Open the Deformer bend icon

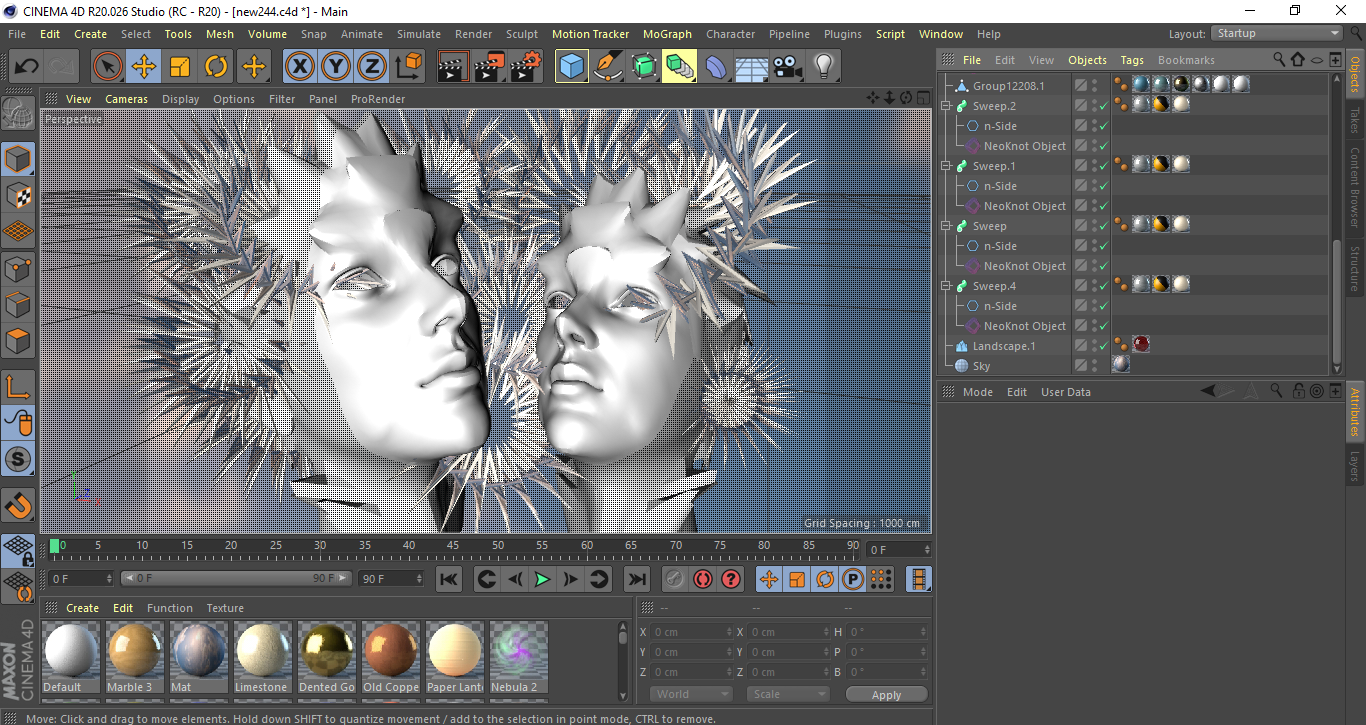pyautogui.click(x=716, y=67)
